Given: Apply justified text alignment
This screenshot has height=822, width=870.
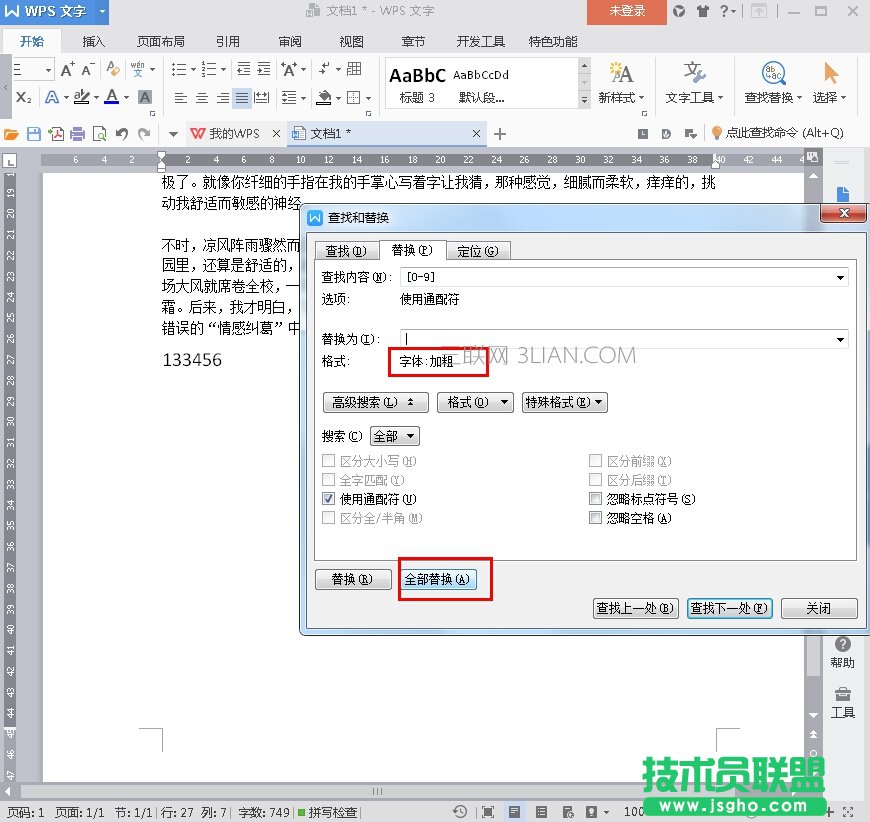Looking at the screenshot, I should (x=241, y=98).
